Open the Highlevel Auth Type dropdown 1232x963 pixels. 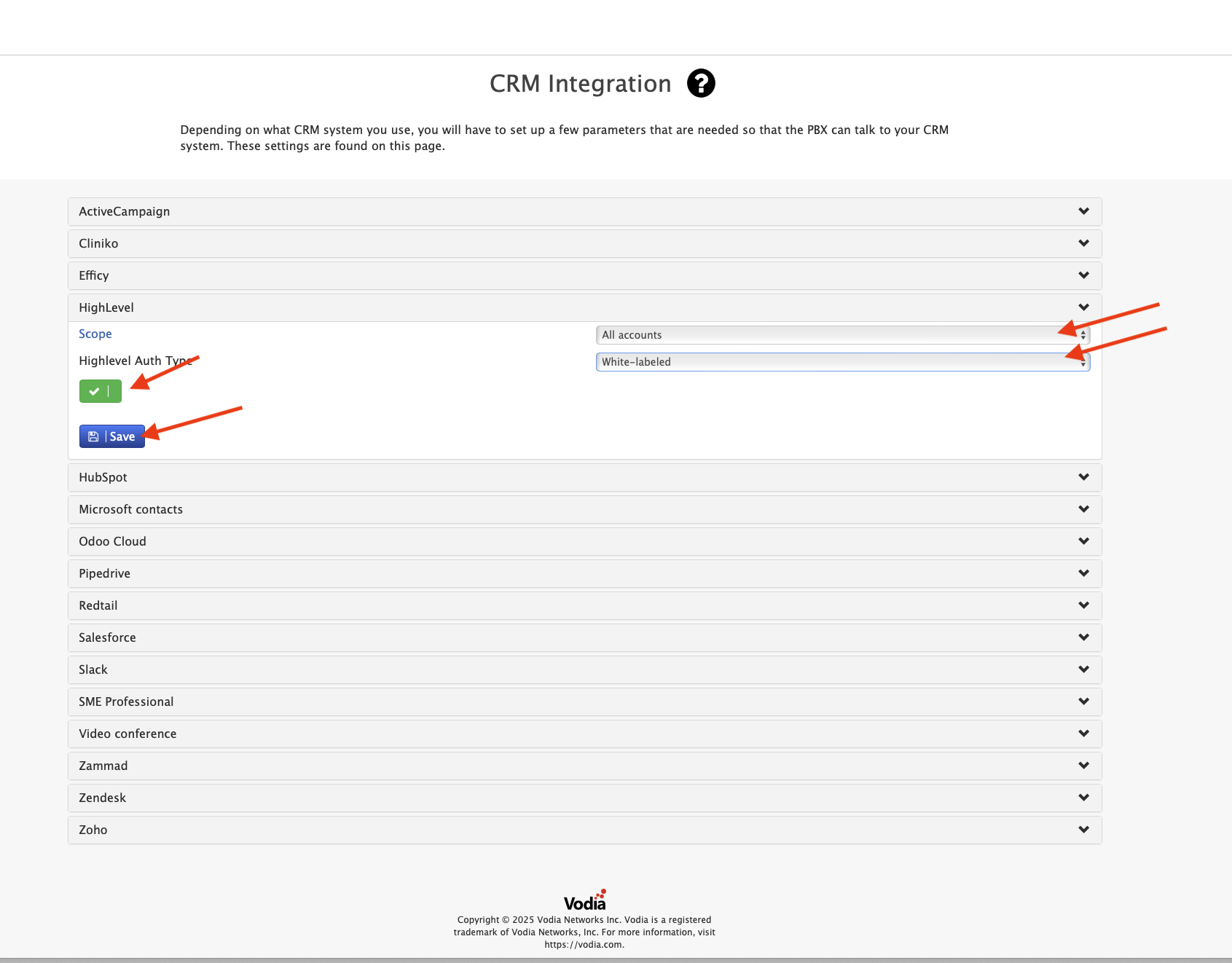pyautogui.click(x=842, y=362)
